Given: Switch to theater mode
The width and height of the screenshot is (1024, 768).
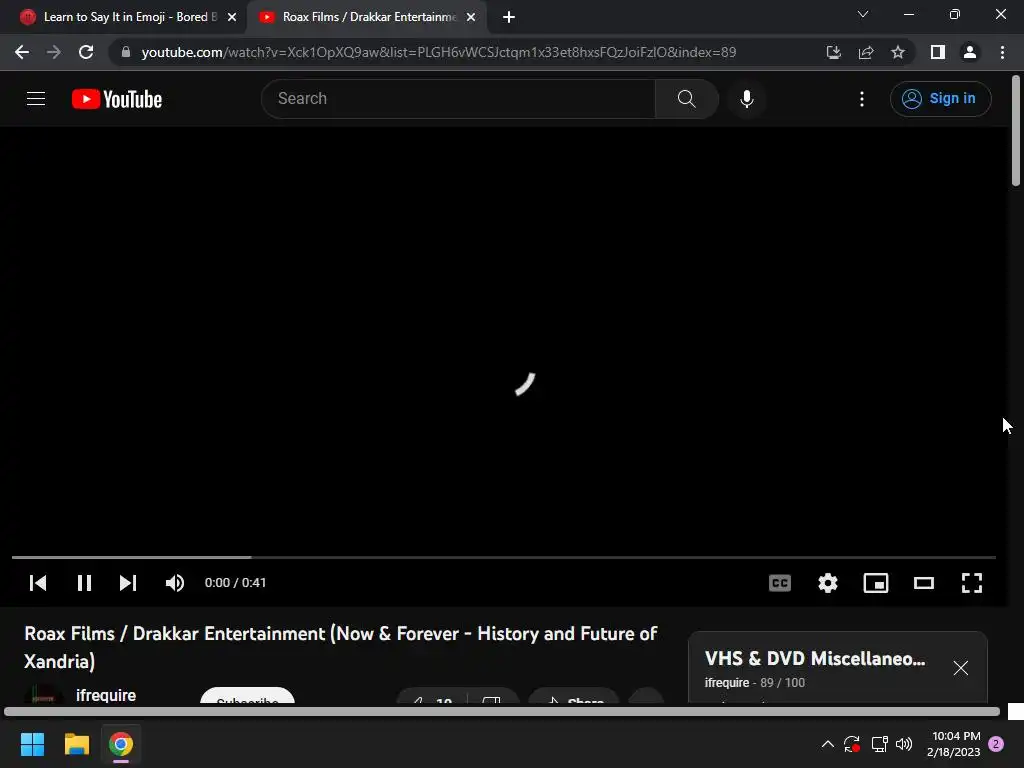Looking at the screenshot, I should (x=923, y=583).
